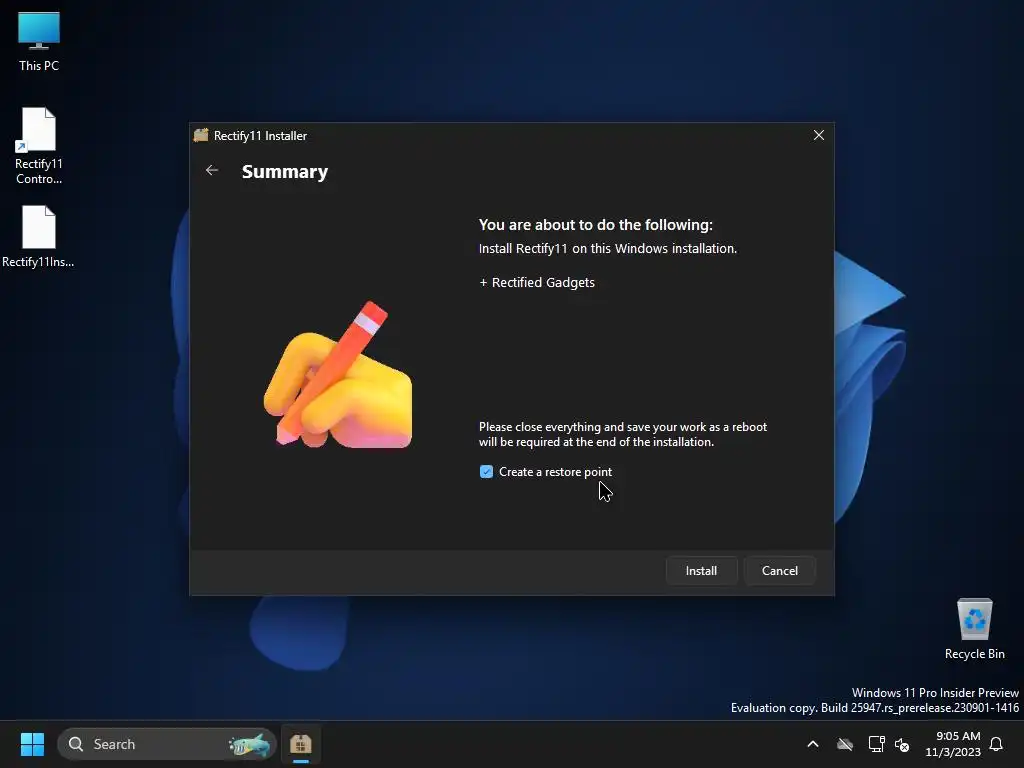This screenshot has width=1024, height=768.
Task: Click the Rectify11 Installer taskbar icon
Action: coord(300,744)
